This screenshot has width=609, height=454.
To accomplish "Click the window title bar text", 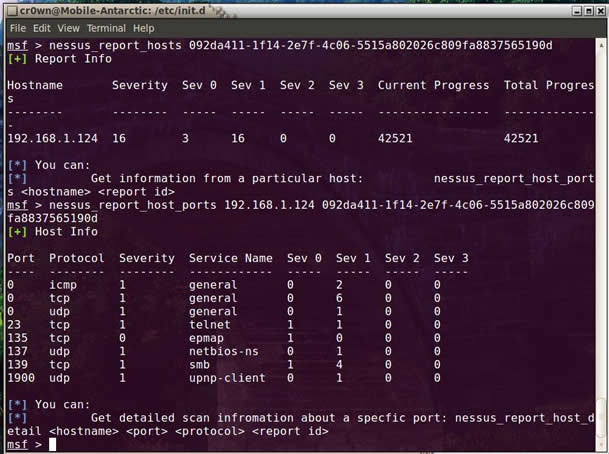I will click(113, 11).
